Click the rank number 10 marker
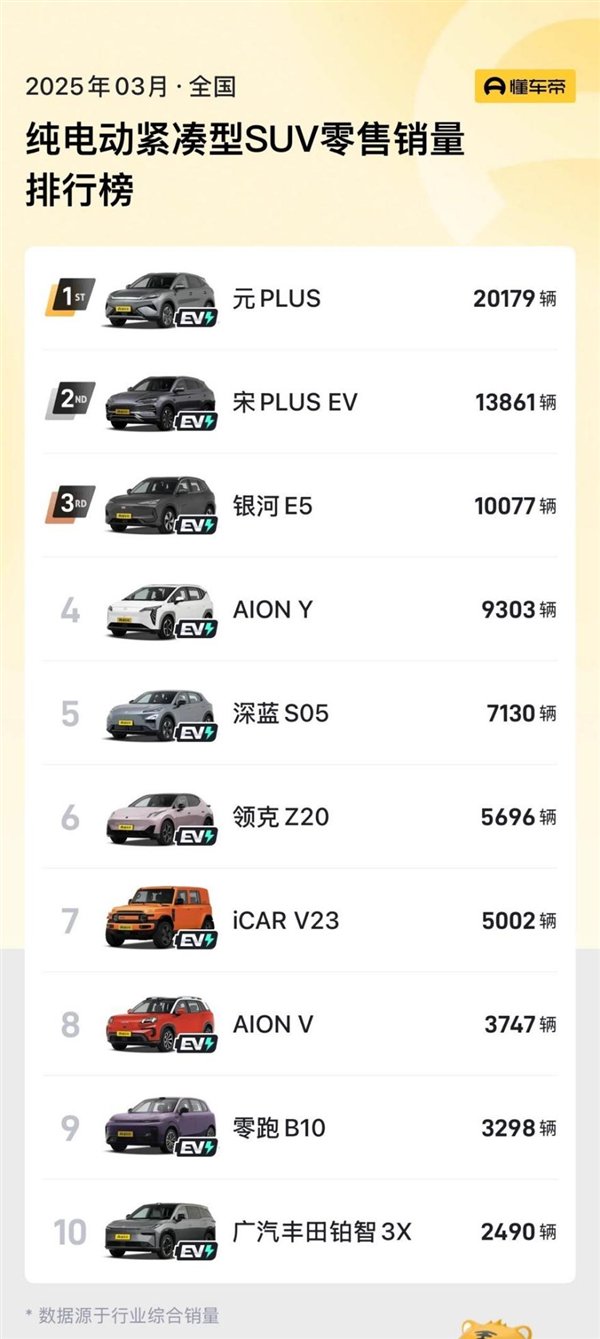The image size is (600, 1339). point(70,1232)
